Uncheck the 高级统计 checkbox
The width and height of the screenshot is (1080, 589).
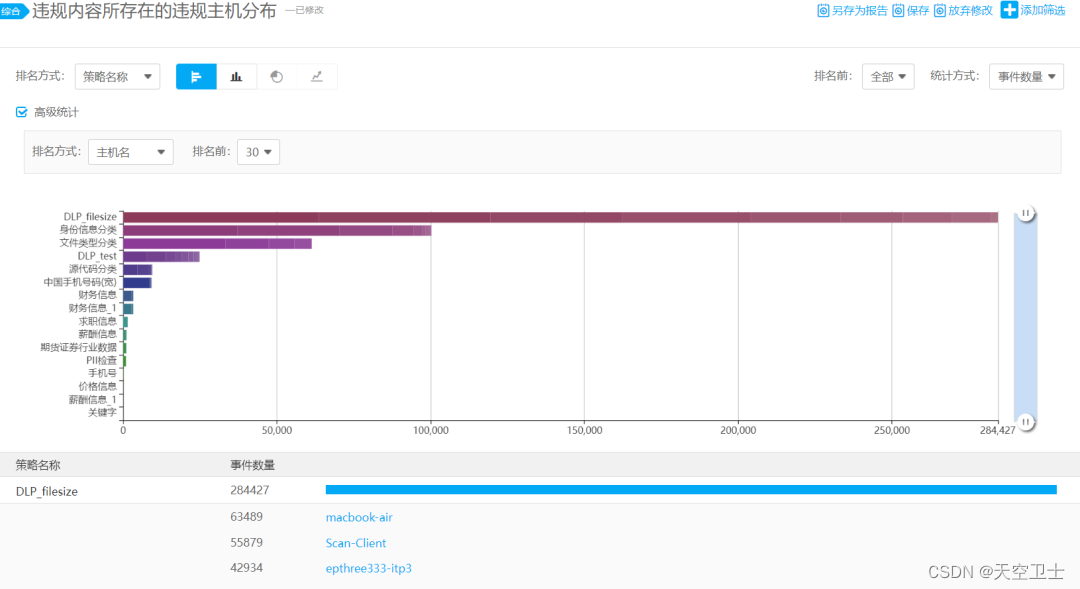tap(21, 112)
